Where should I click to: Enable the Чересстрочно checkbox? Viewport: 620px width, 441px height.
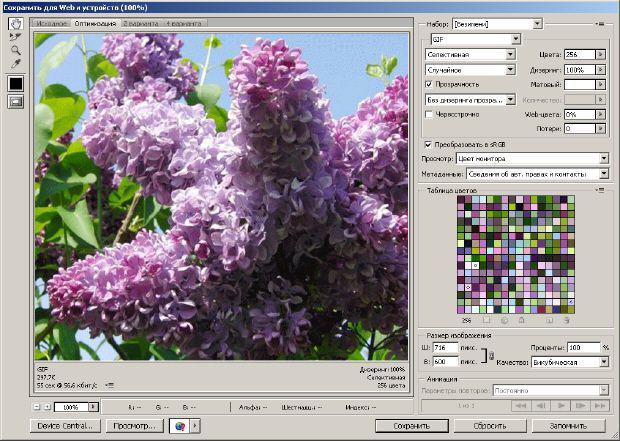pyautogui.click(x=429, y=114)
